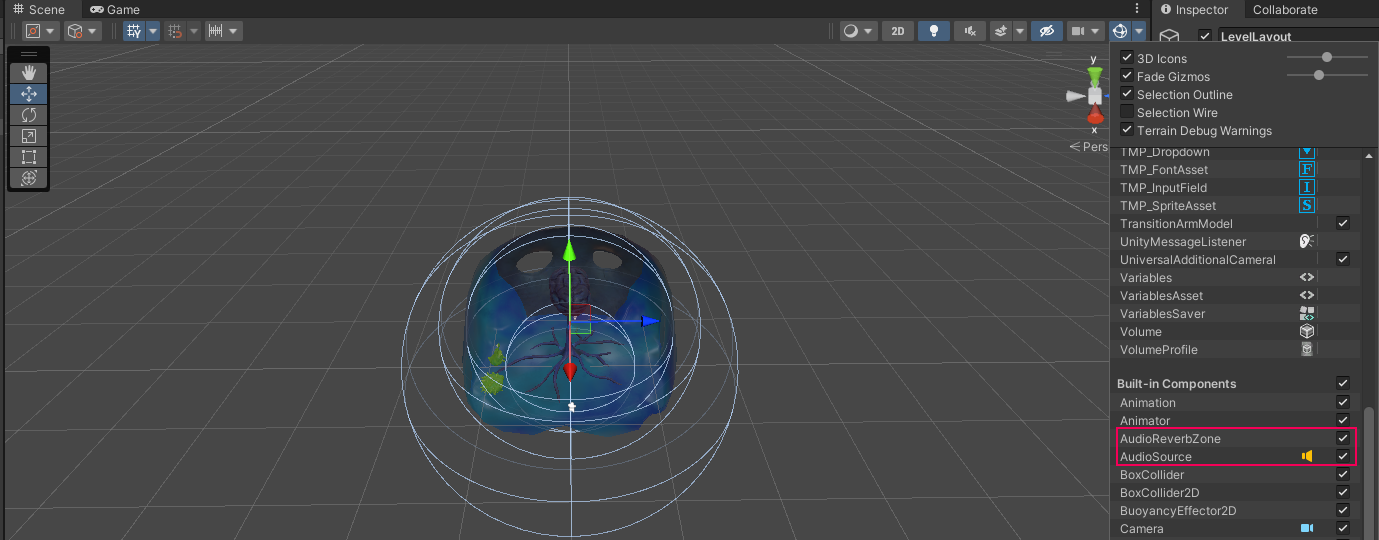This screenshot has width=1379, height=540.
Task: Select the Rotate tool
Action: (28, 115)
